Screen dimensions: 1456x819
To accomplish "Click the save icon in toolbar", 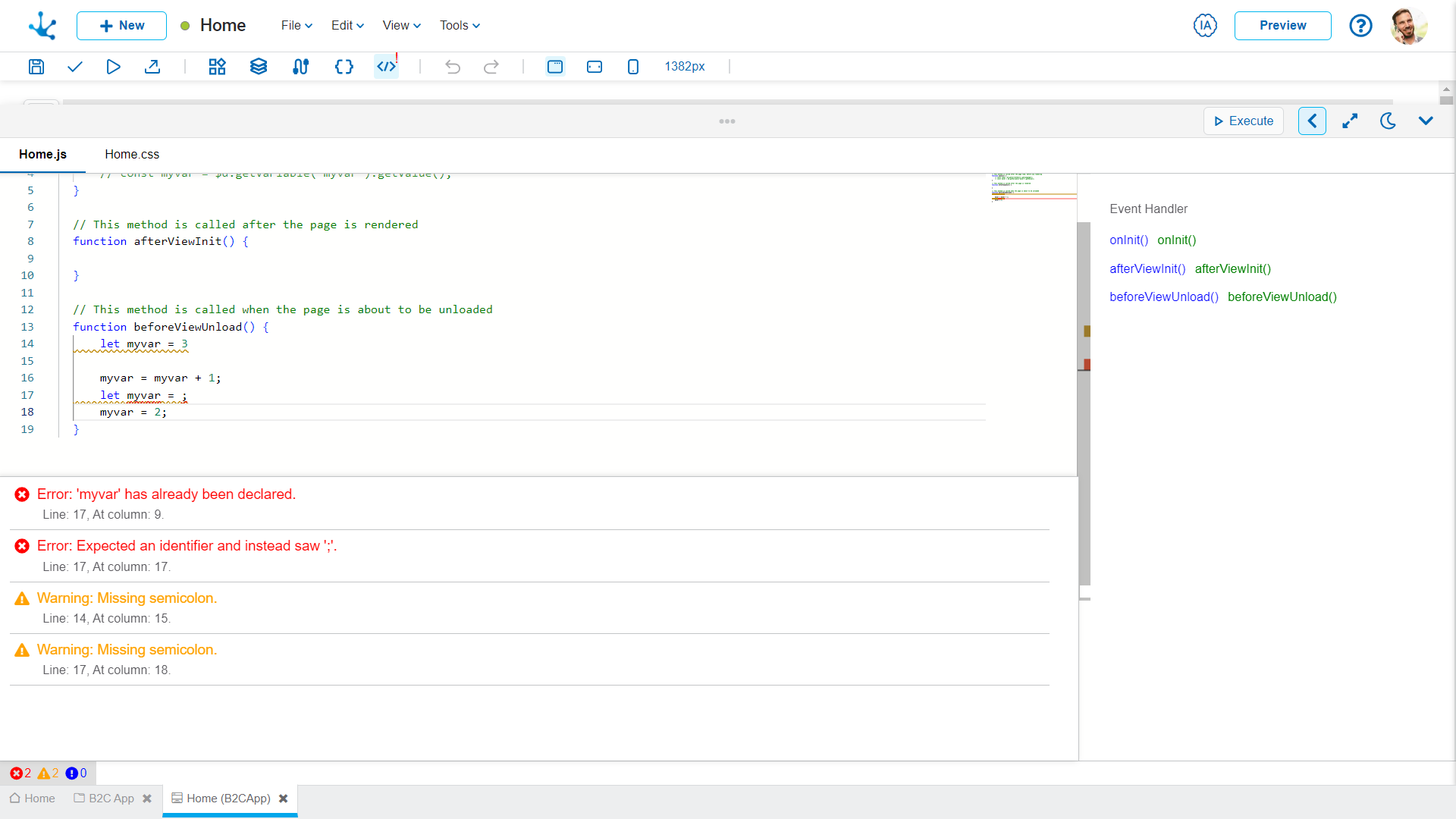I will tap(36, 67).
